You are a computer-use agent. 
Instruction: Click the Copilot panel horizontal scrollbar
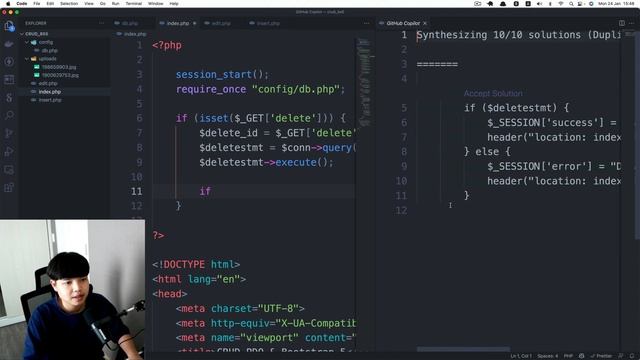pyautogui.click(x=463, y=349)
